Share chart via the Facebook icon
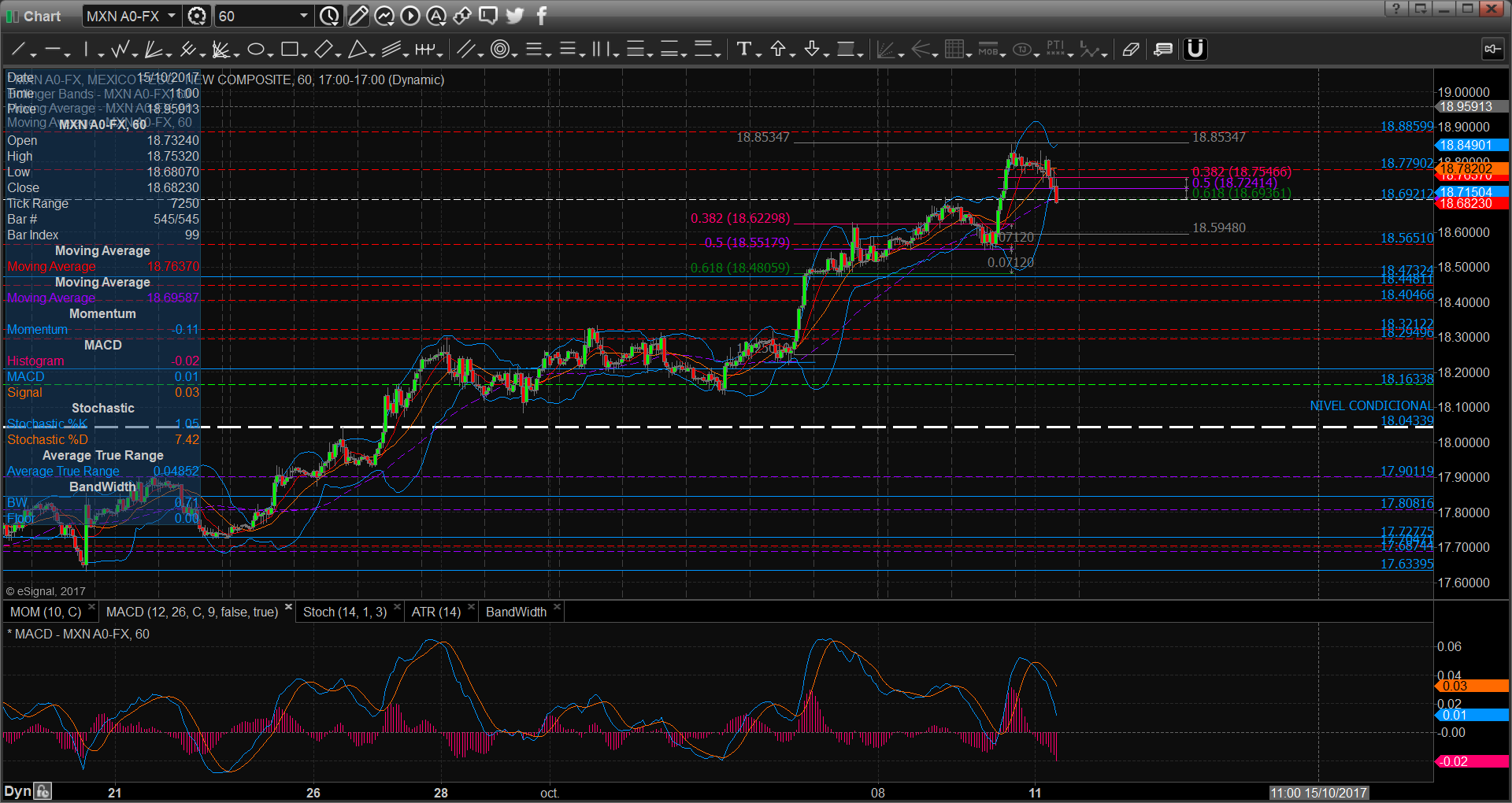 coord(541,16)
